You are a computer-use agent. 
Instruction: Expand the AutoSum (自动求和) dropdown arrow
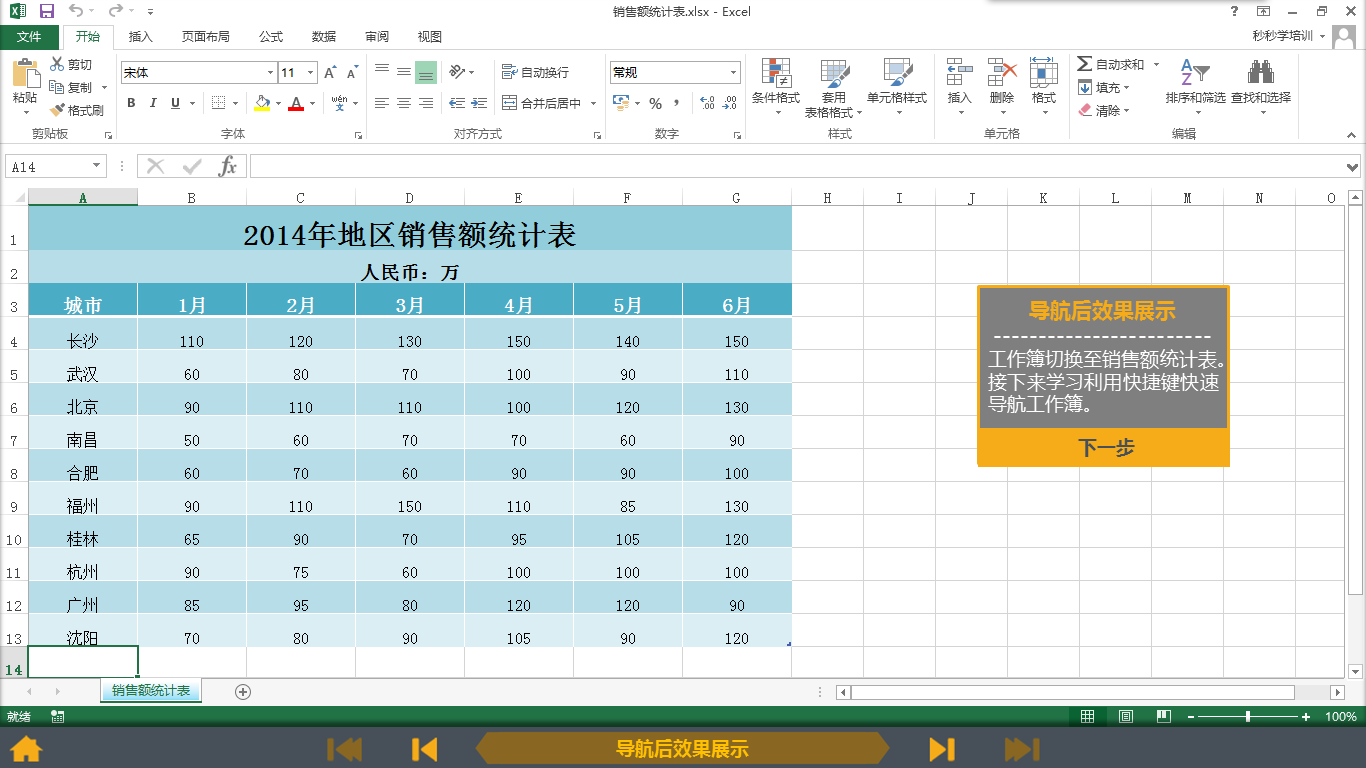tap(1156, 64)
